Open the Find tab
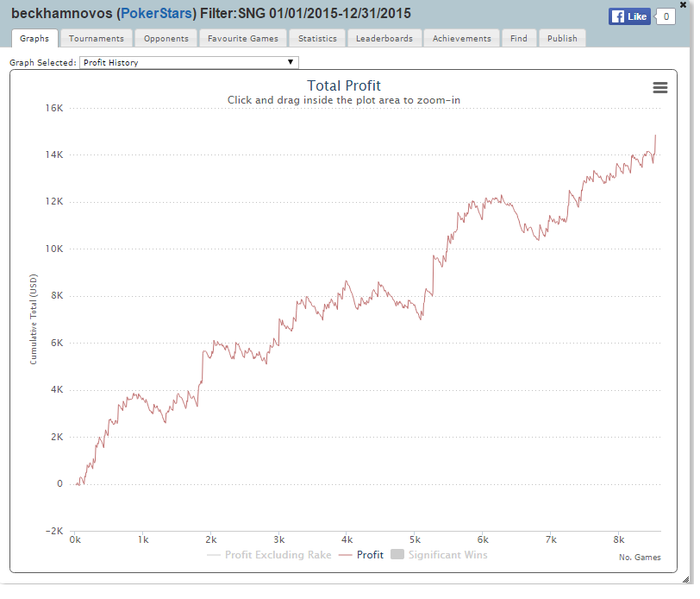 (x=518, y=38)
